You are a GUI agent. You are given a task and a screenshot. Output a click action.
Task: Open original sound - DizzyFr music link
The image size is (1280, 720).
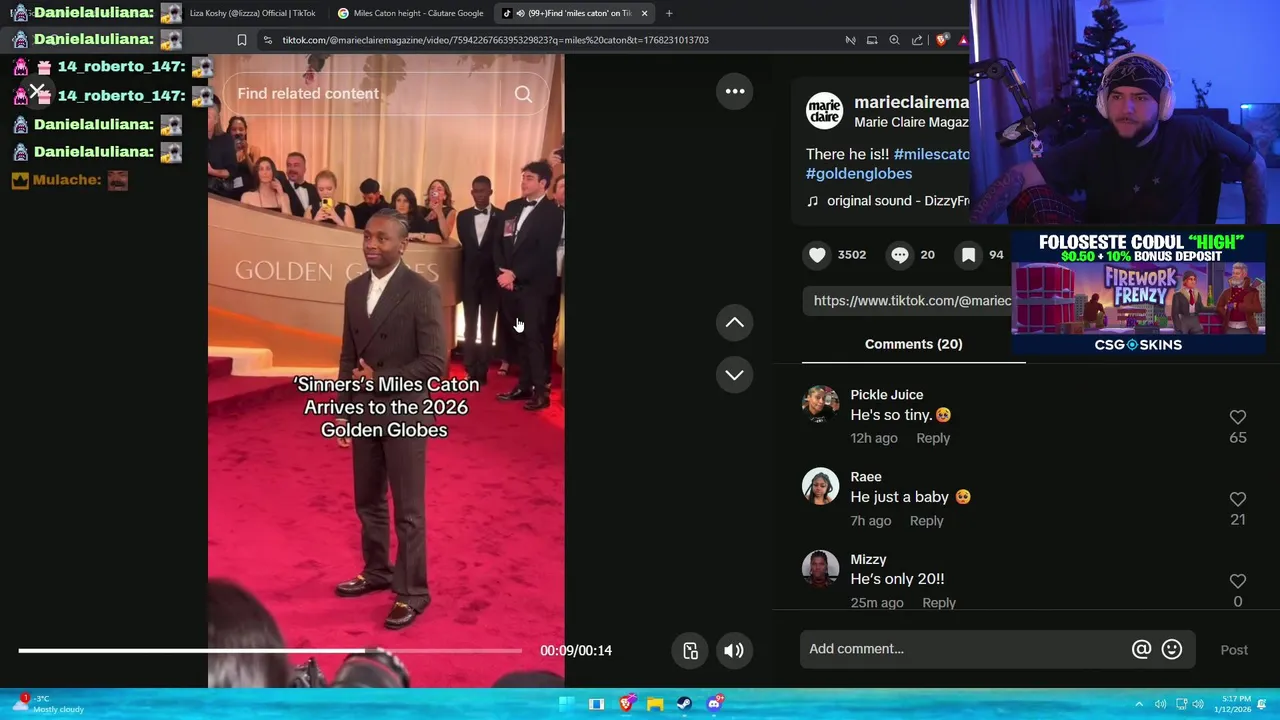tap(898, 201)
